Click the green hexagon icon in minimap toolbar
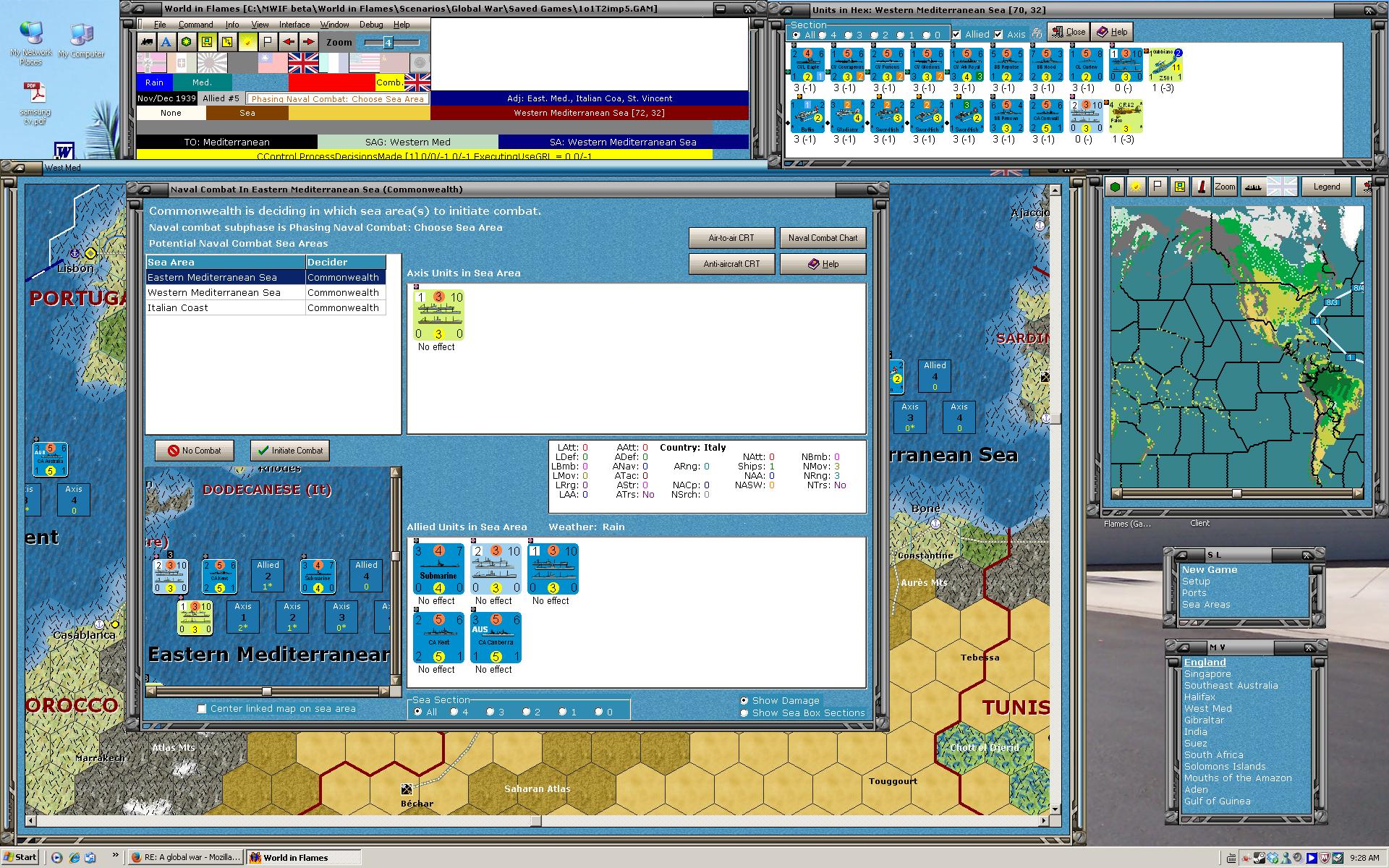 [x=1116, y=187]
